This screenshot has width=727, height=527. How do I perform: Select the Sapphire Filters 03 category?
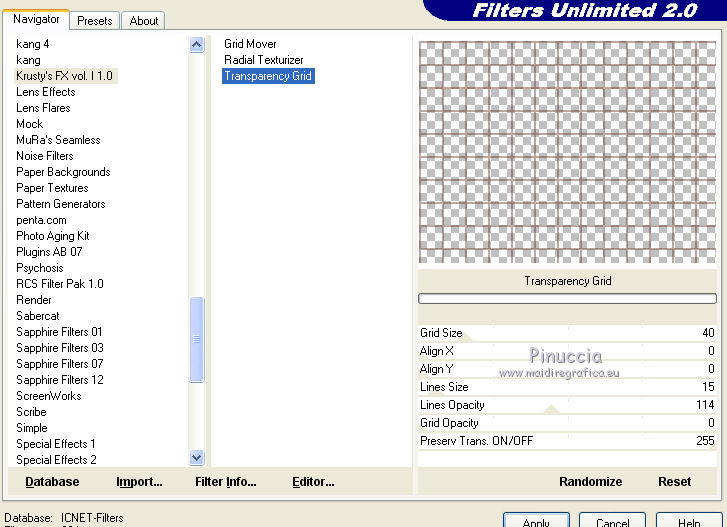(59, 348)
